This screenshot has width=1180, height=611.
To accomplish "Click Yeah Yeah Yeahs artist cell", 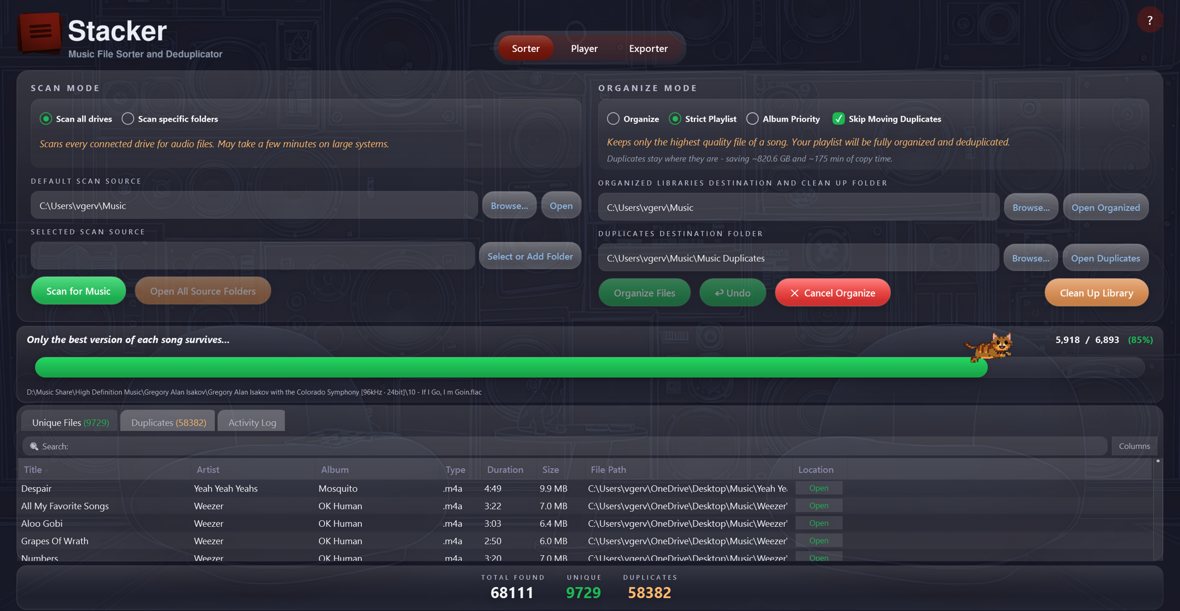I will click(226, 488).
